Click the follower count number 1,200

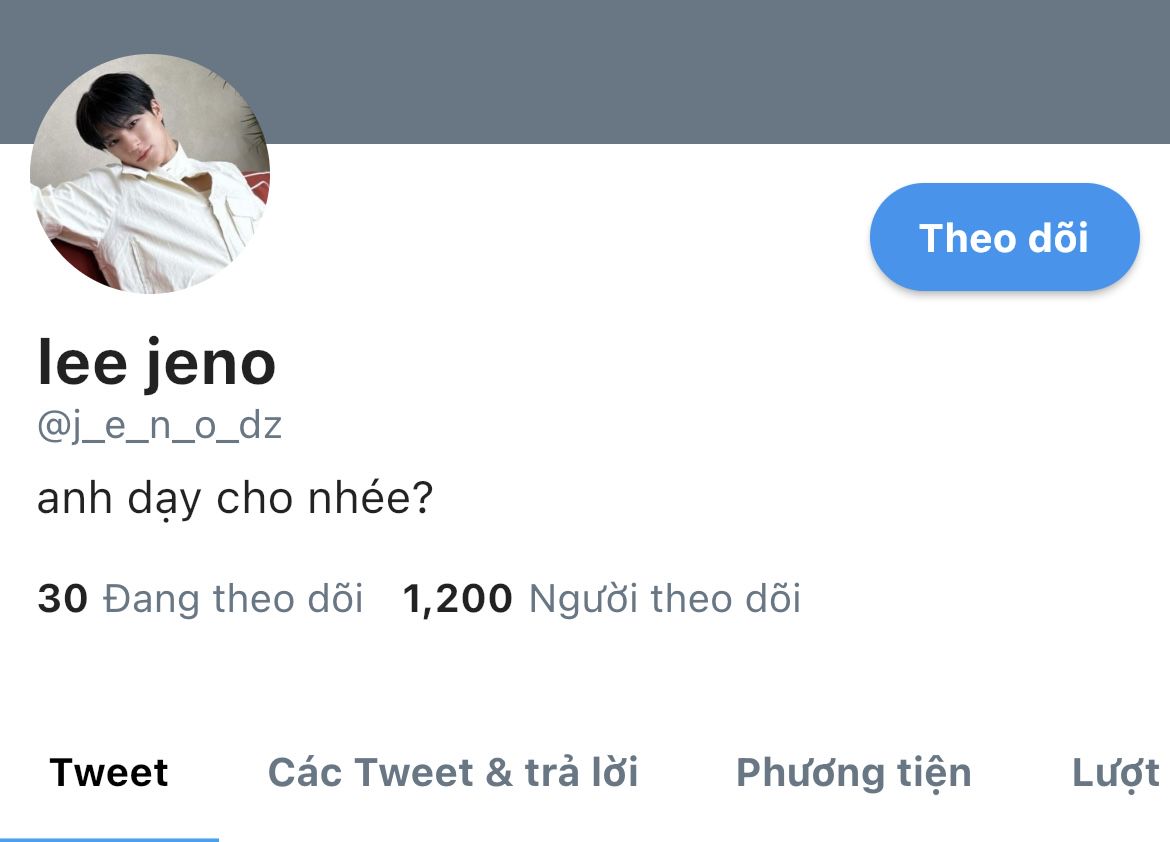point(457,599)
